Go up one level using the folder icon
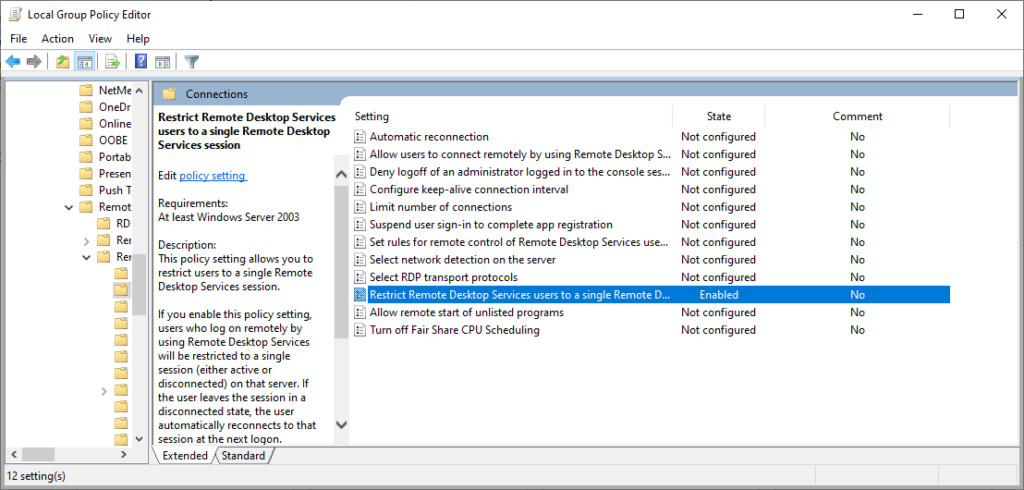 click(x=63, y=62)
